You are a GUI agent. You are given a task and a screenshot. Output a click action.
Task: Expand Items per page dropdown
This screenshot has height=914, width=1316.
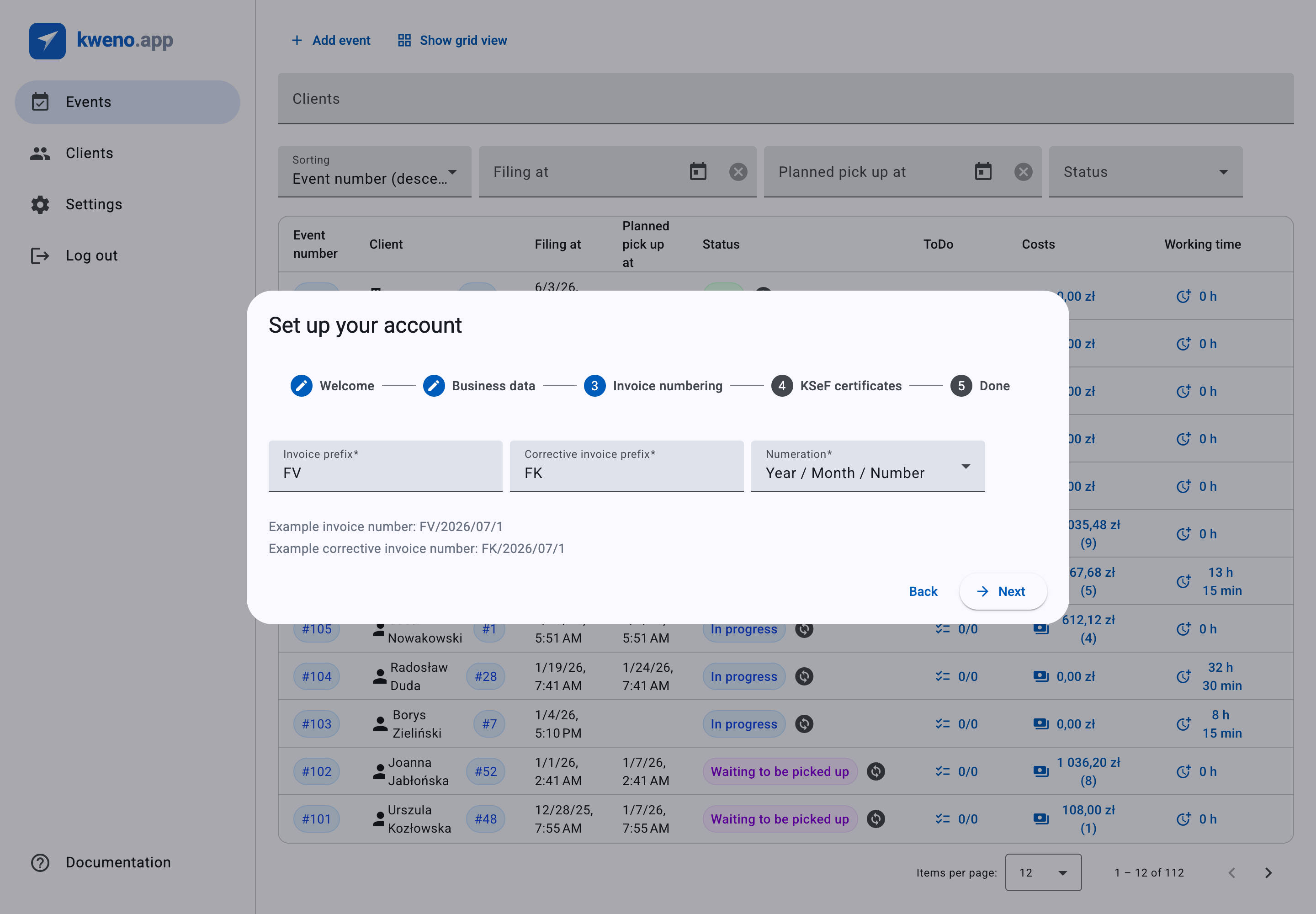pyautogui.click(x=1043, y=872)
